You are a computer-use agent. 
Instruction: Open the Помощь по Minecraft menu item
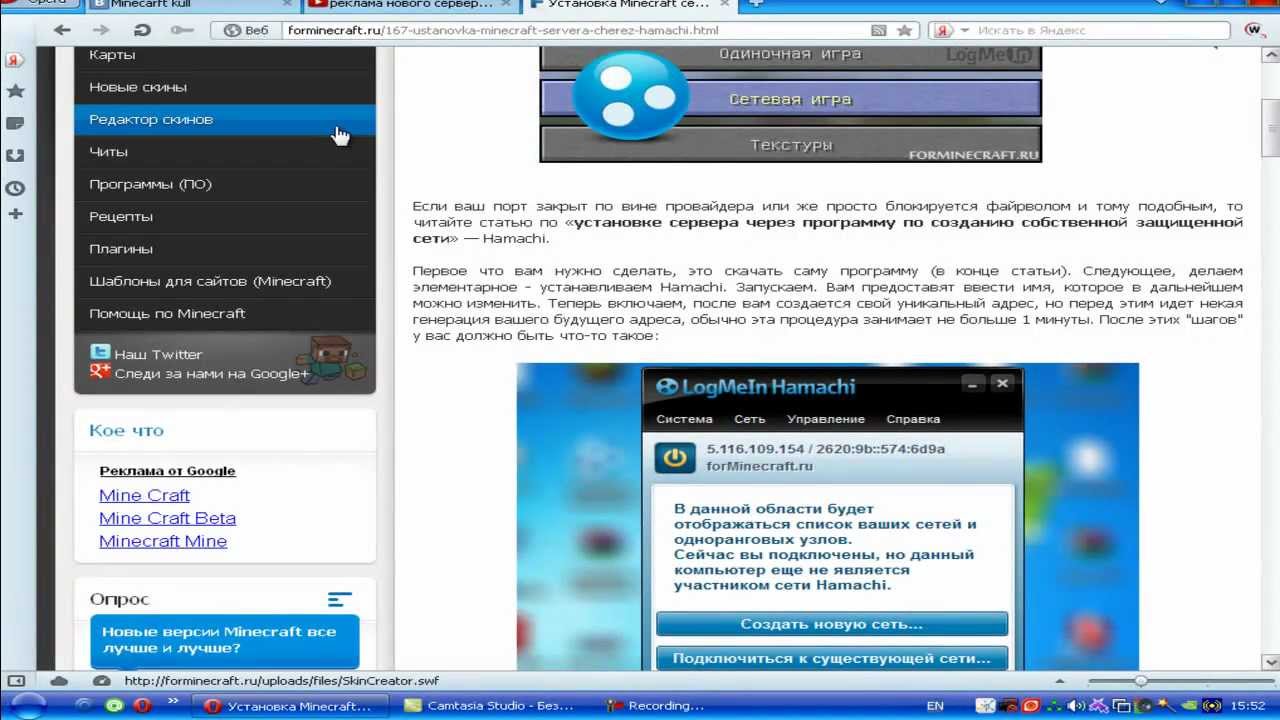point(225,313)
